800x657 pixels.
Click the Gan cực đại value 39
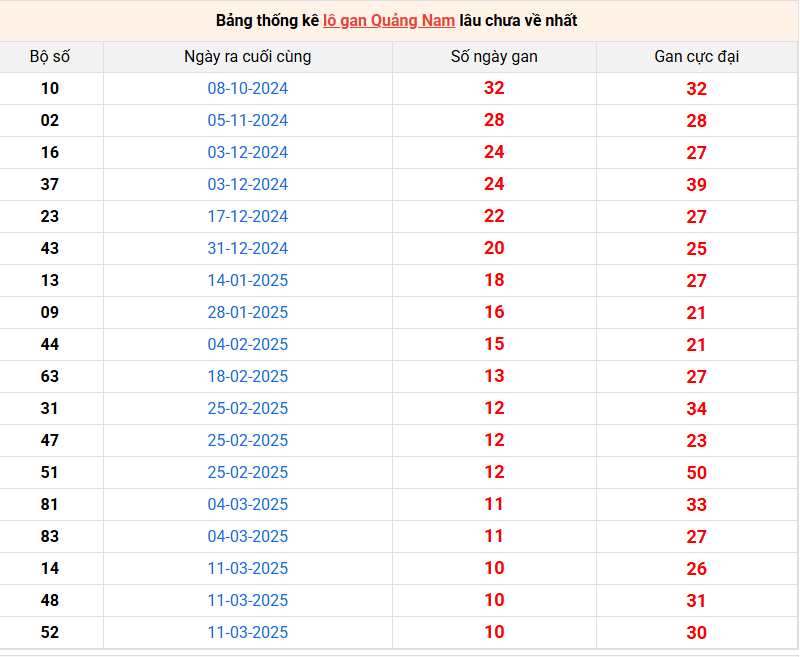coord(697,185)
